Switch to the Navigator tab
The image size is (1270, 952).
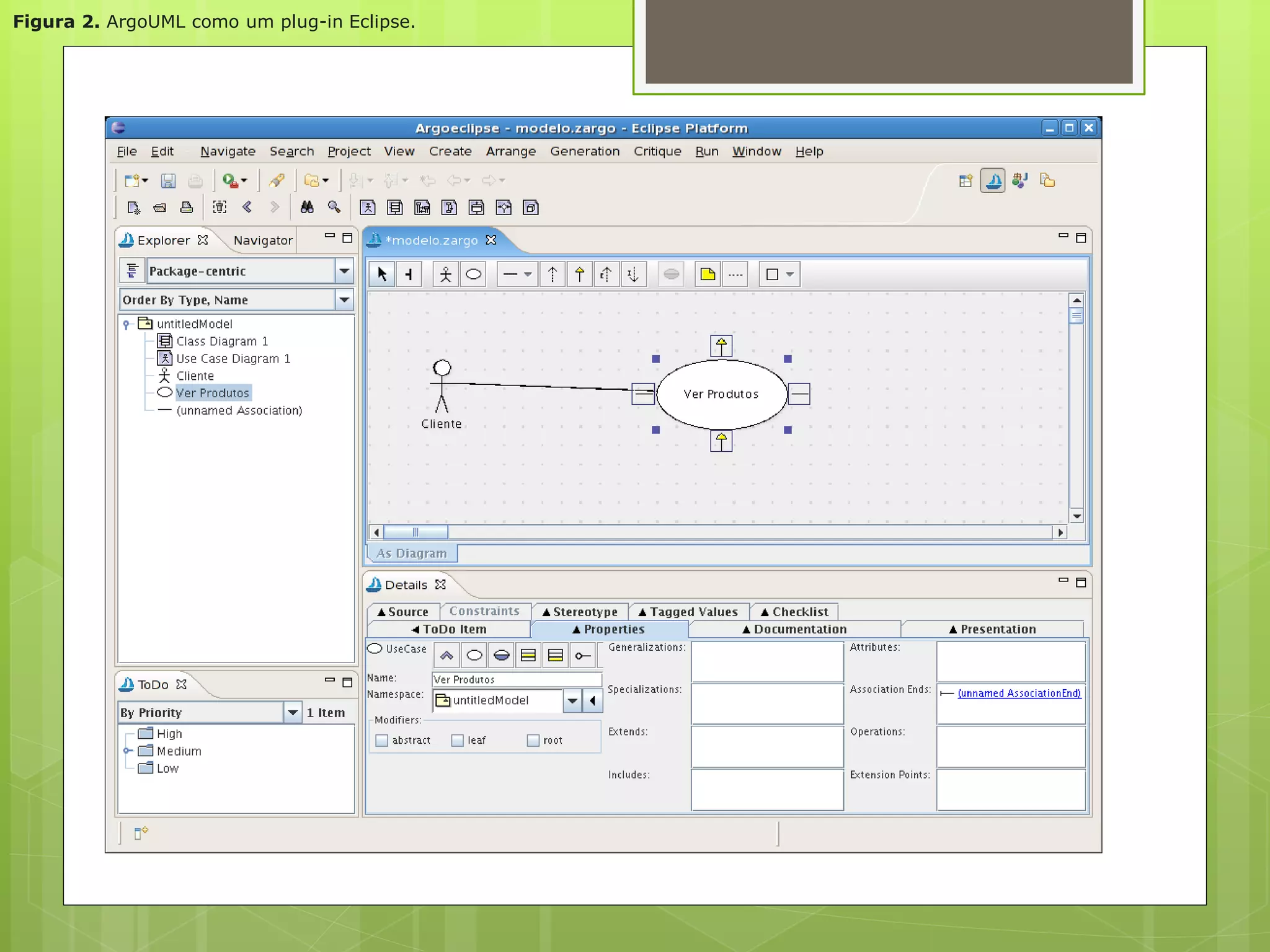point(263,240)
